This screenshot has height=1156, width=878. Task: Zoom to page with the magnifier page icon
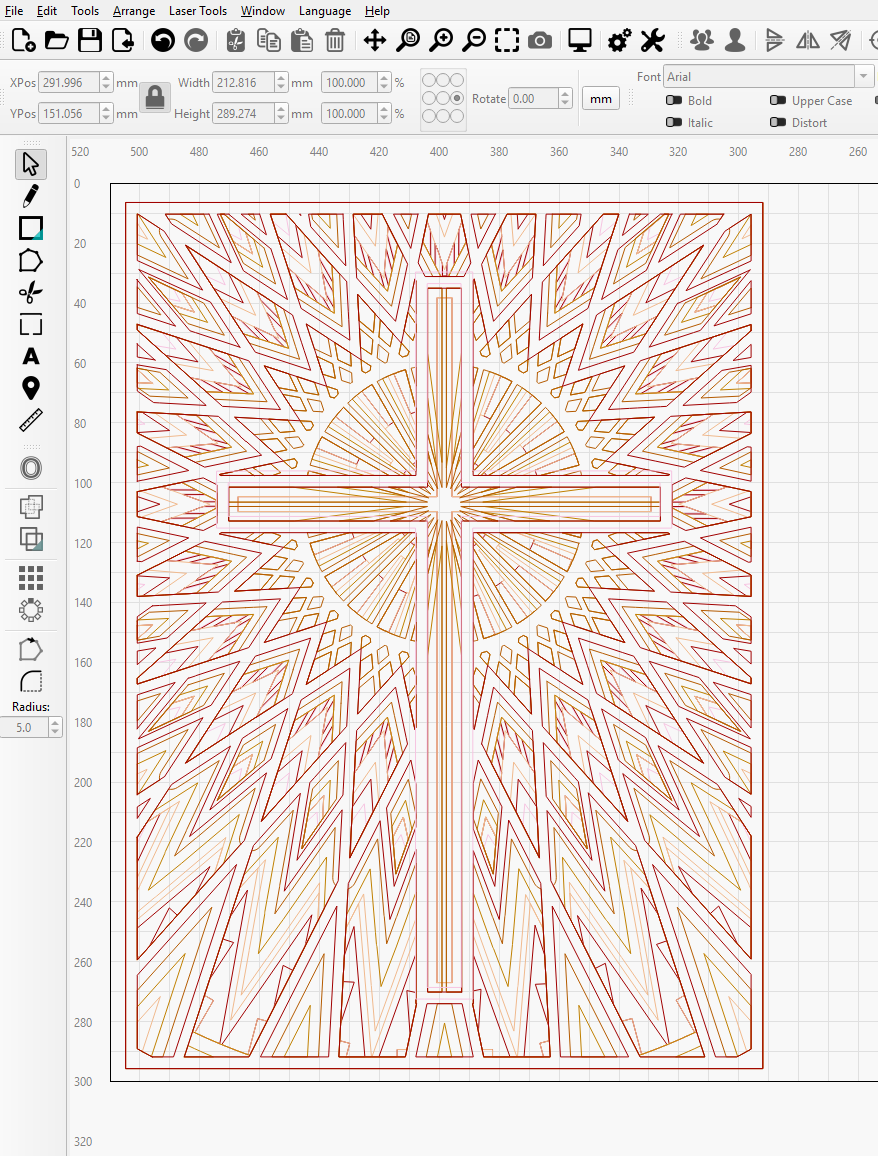coord(408,40)
